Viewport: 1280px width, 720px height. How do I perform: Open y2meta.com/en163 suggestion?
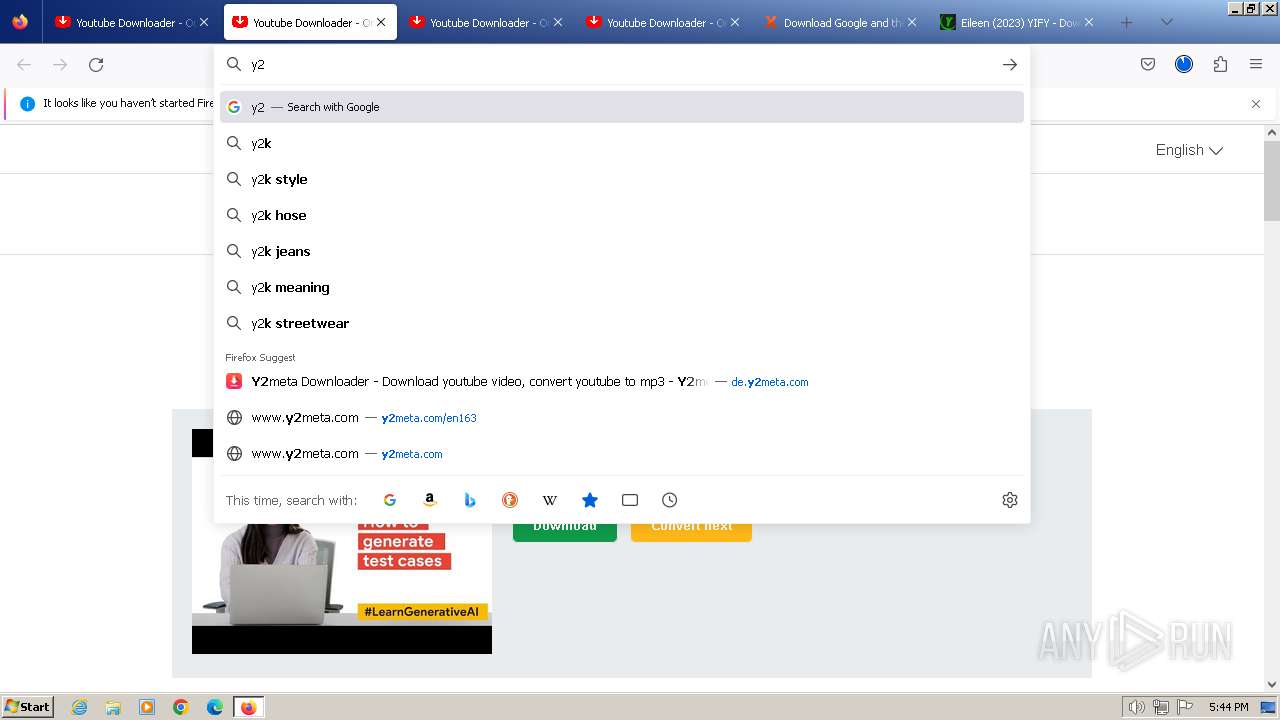[622, 417]
